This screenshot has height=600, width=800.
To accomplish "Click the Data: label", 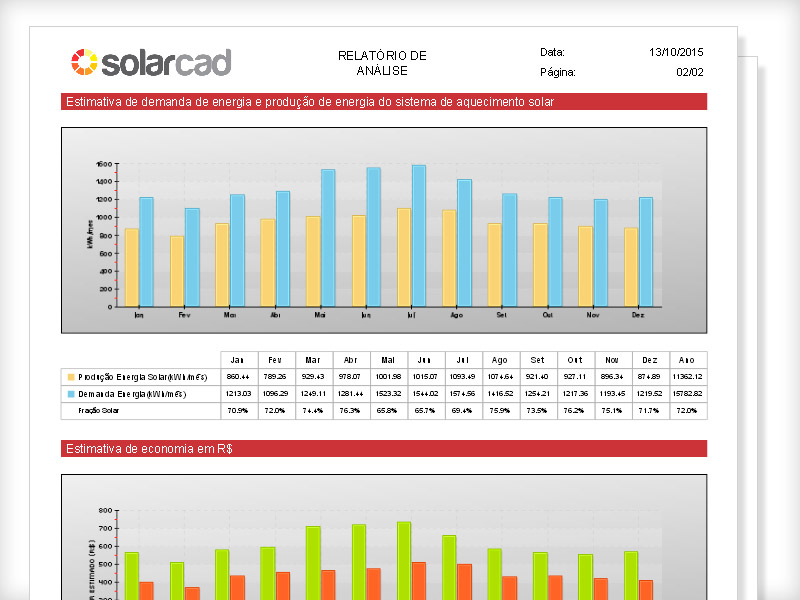I will coord(552,52).
